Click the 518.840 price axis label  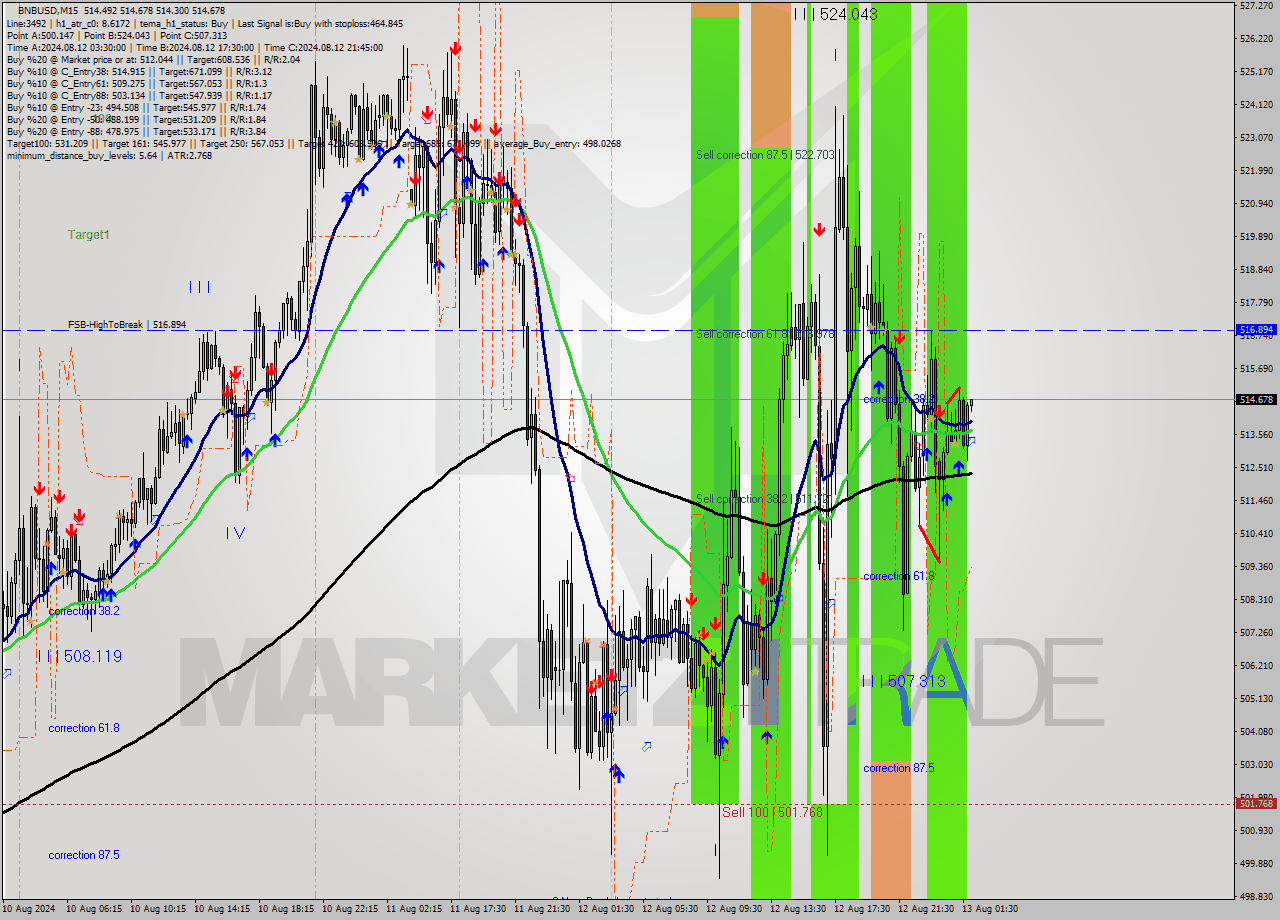click(x=1256, y=270)
